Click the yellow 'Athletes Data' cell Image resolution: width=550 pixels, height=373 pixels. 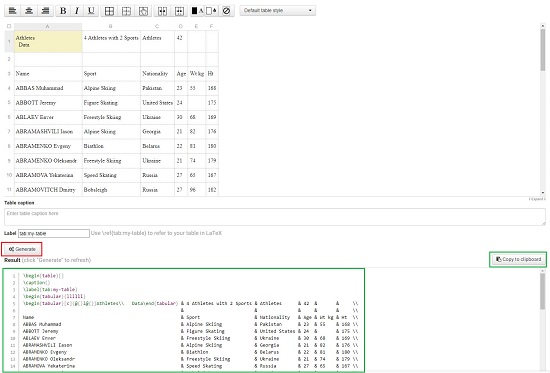[x=48, y=41]
